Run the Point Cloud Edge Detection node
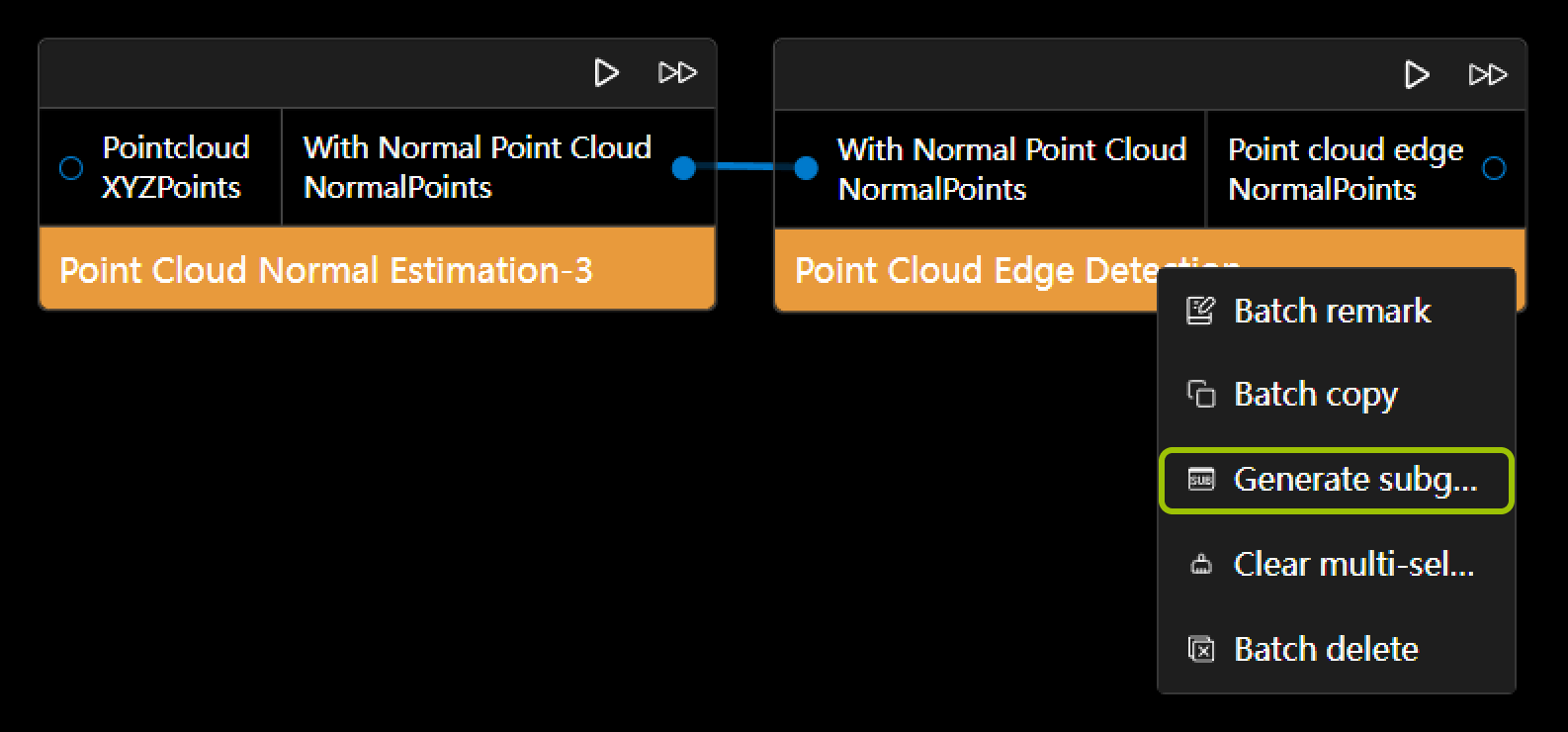1568x732 pixels. 1417,74
